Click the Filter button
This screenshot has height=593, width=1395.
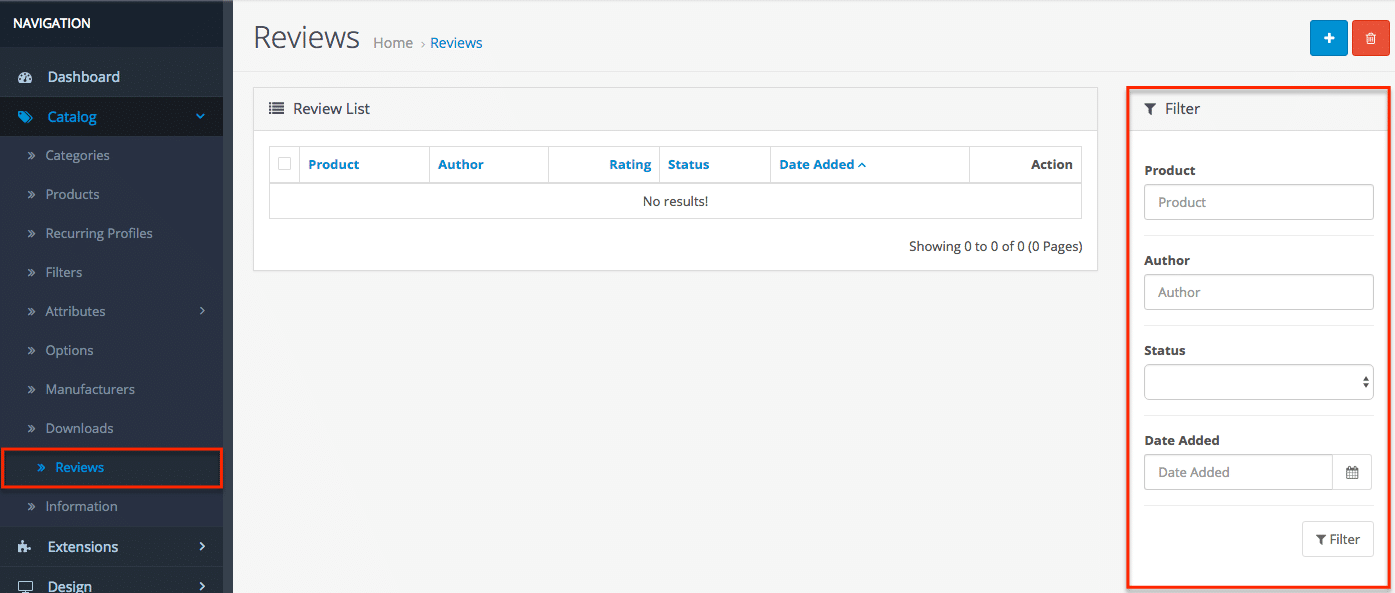(1337, 539)
